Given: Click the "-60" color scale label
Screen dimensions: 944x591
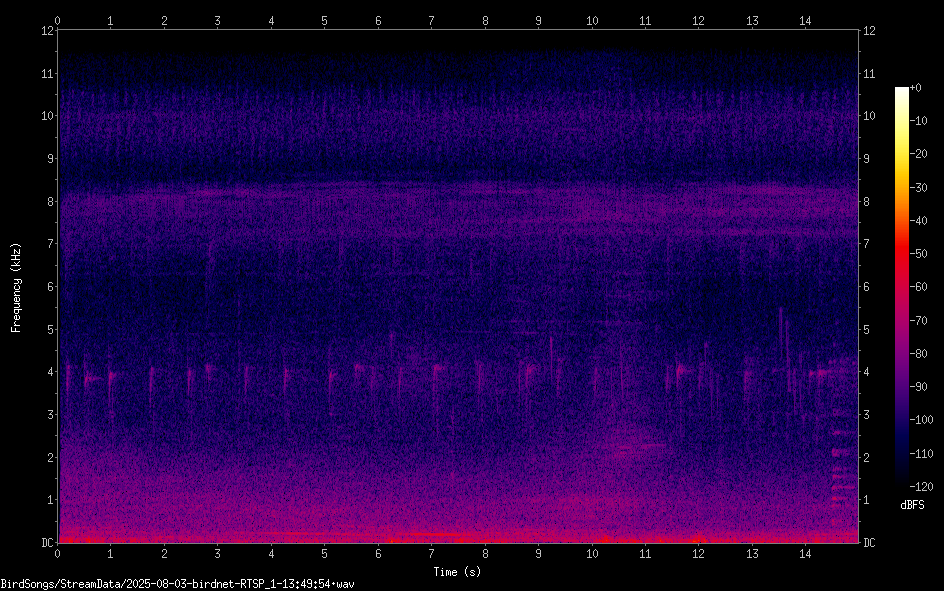Looking at the screenshot, I should click(x=919, y=287).
